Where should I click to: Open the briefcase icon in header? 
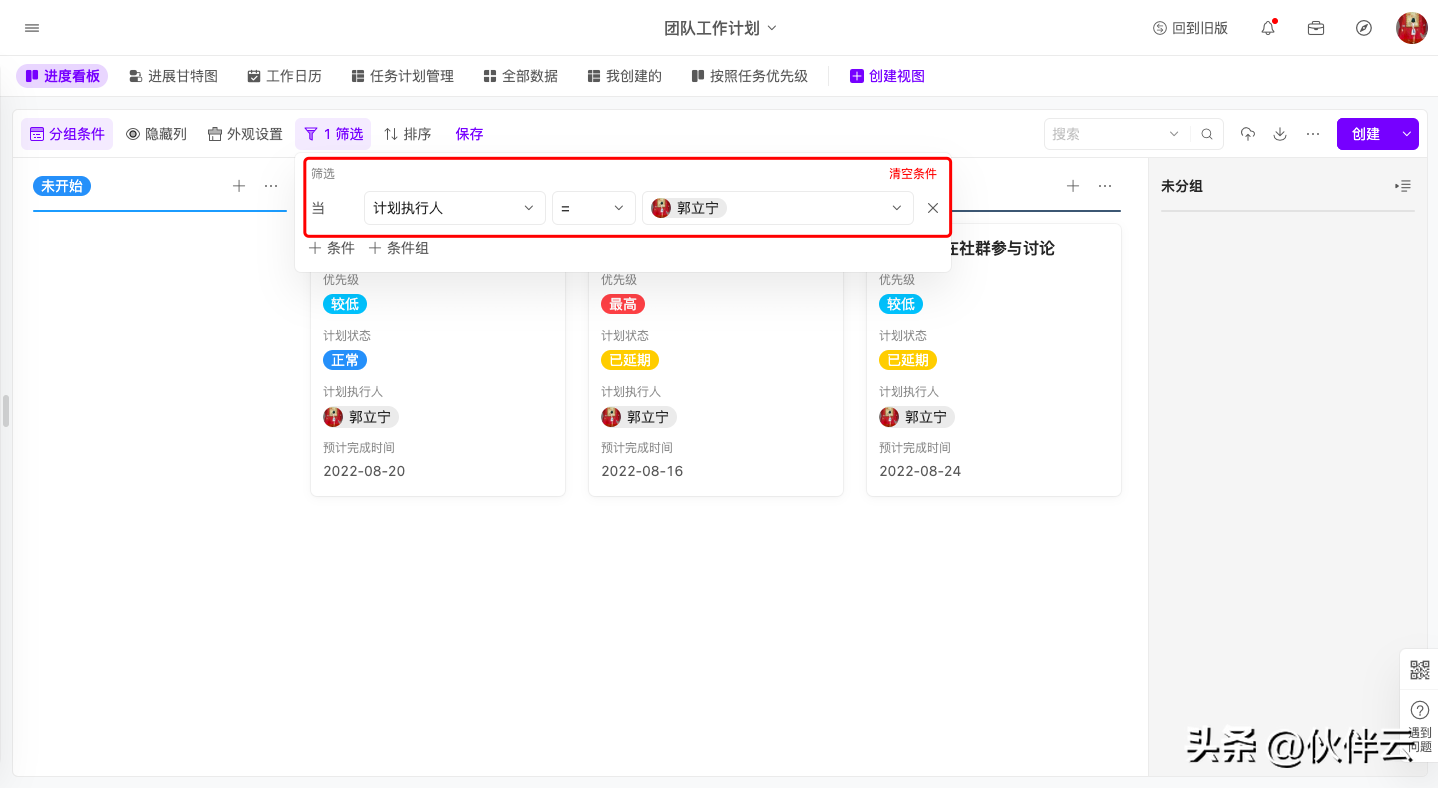(x=1316, y=28)
